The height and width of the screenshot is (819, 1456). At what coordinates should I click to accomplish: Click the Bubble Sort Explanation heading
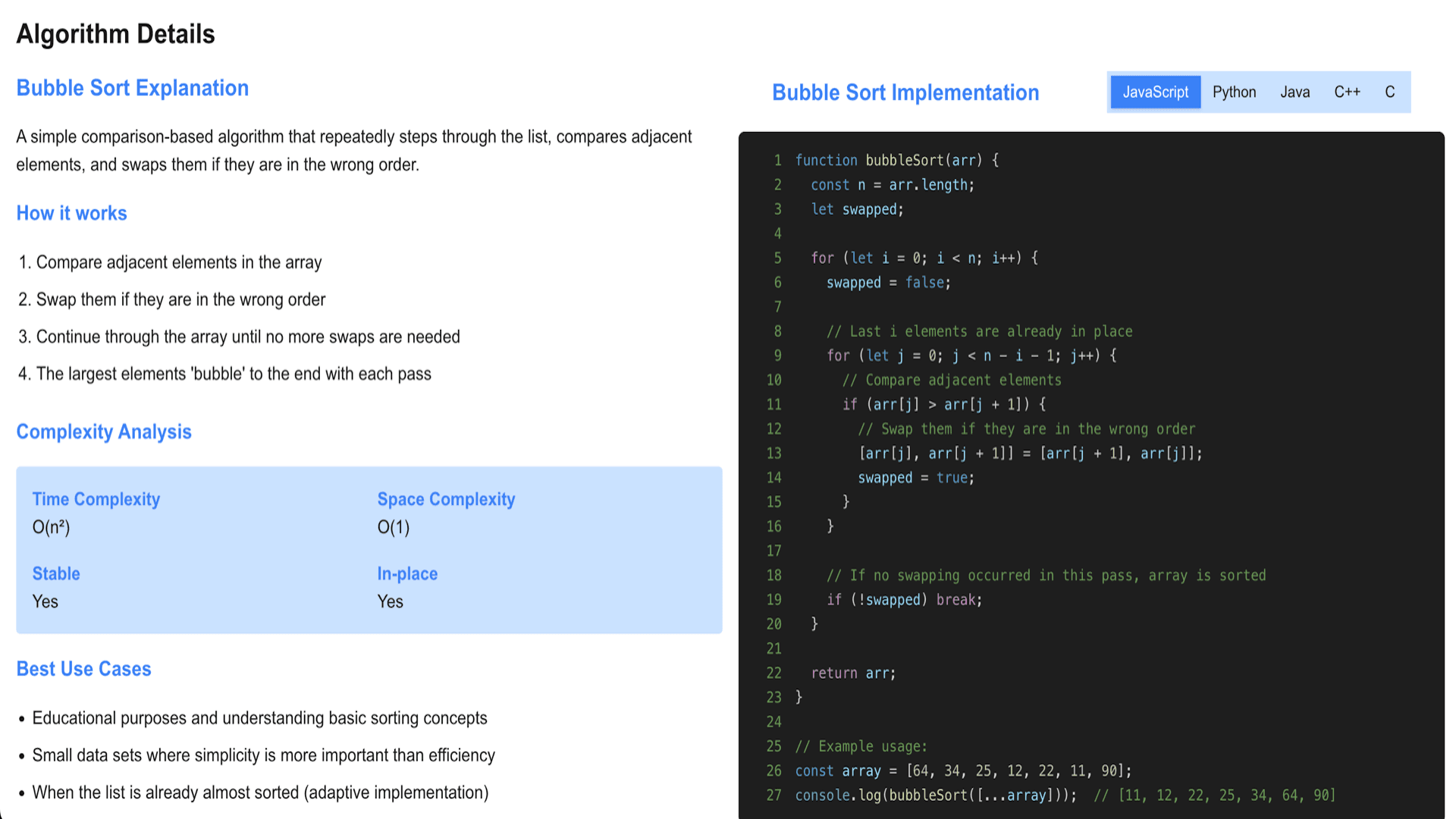[x=132, y=88]
